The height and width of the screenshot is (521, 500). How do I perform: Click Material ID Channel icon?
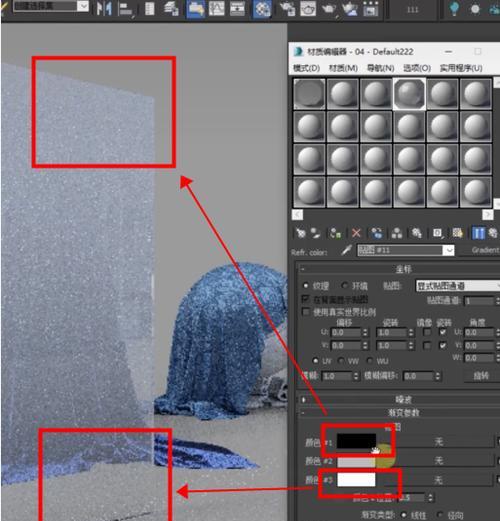point(438,233)
